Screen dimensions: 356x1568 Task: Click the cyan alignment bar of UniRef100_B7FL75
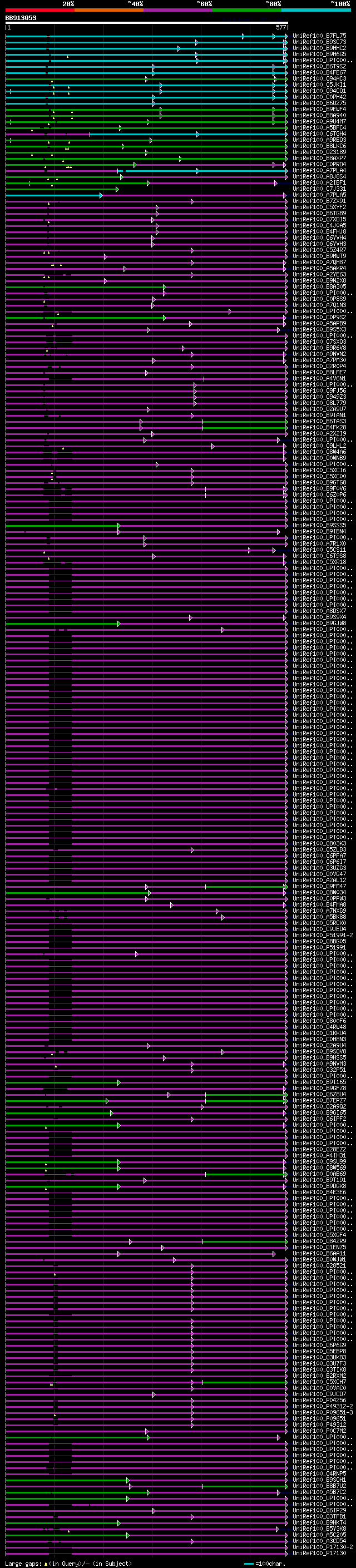(146, 36)
